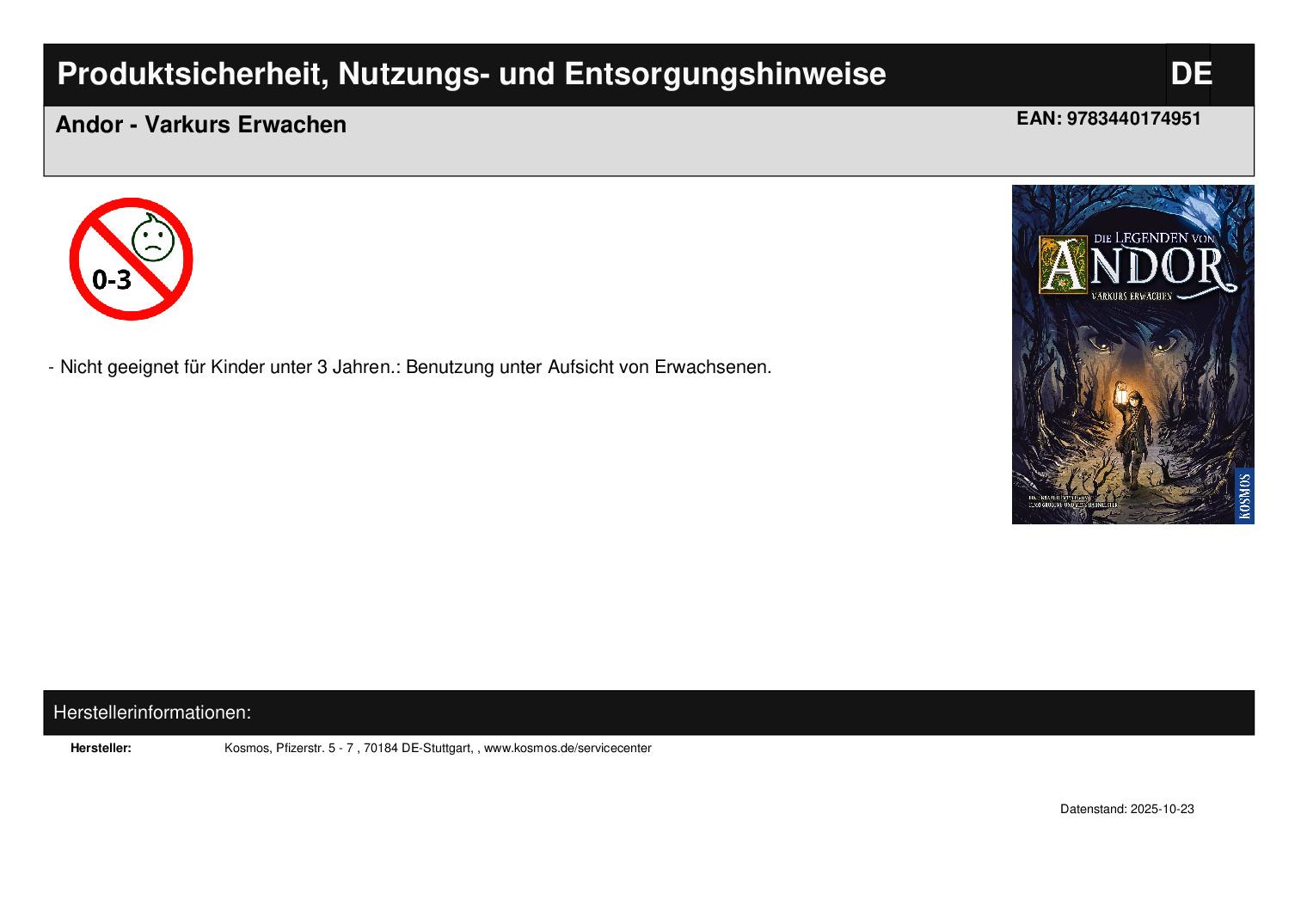Click the ornate letter A on the cover

click(x=1062, y=265)
